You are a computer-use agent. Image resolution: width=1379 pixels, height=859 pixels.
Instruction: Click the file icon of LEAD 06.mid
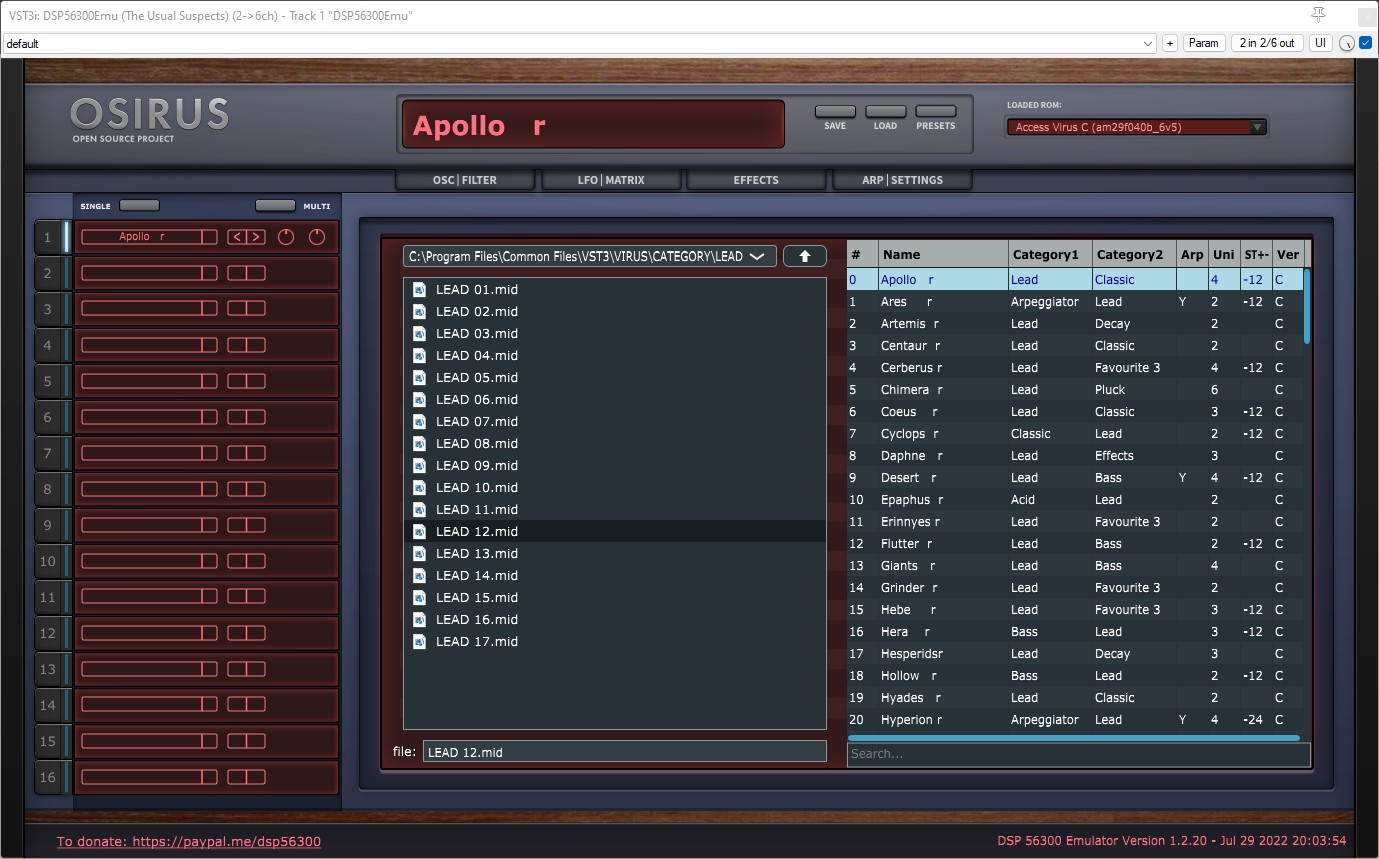point(420,400)
